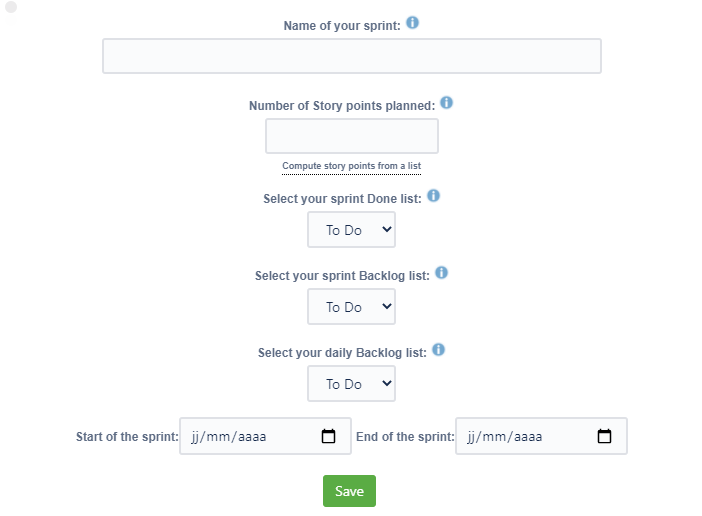
Task: Click info icon beside Name of your sprint
Action: point(412,23)
